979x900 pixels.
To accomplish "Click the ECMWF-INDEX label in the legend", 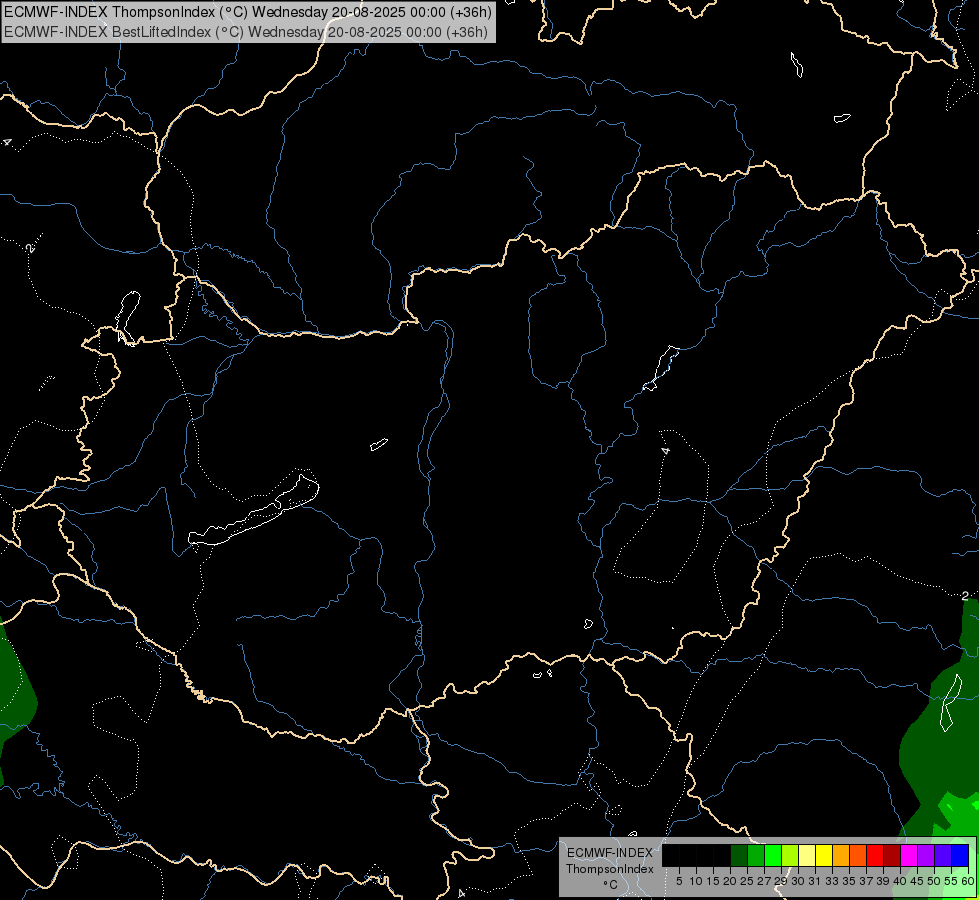I will pos(610,853).
